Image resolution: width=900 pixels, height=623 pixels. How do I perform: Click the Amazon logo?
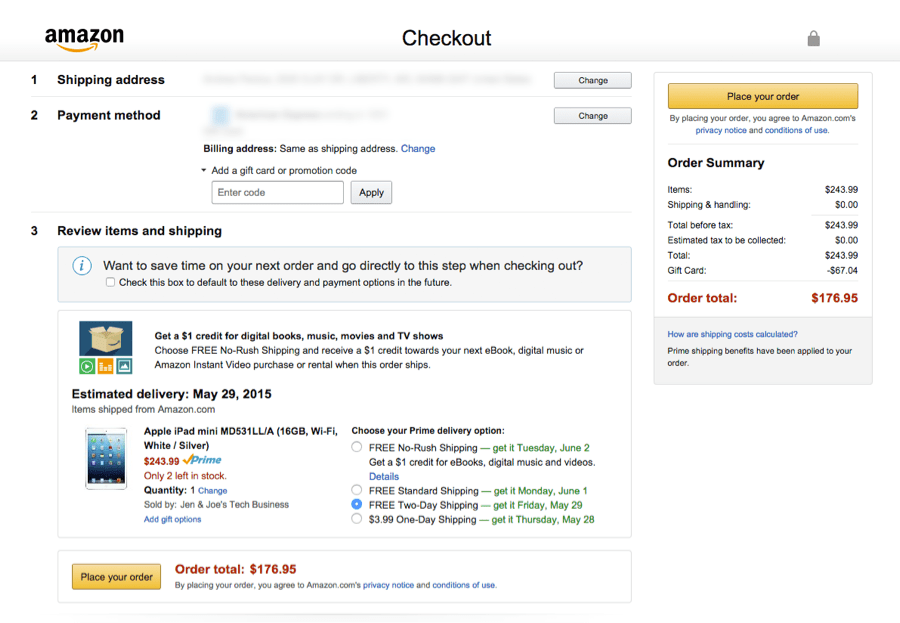click(x=84, y=38)
